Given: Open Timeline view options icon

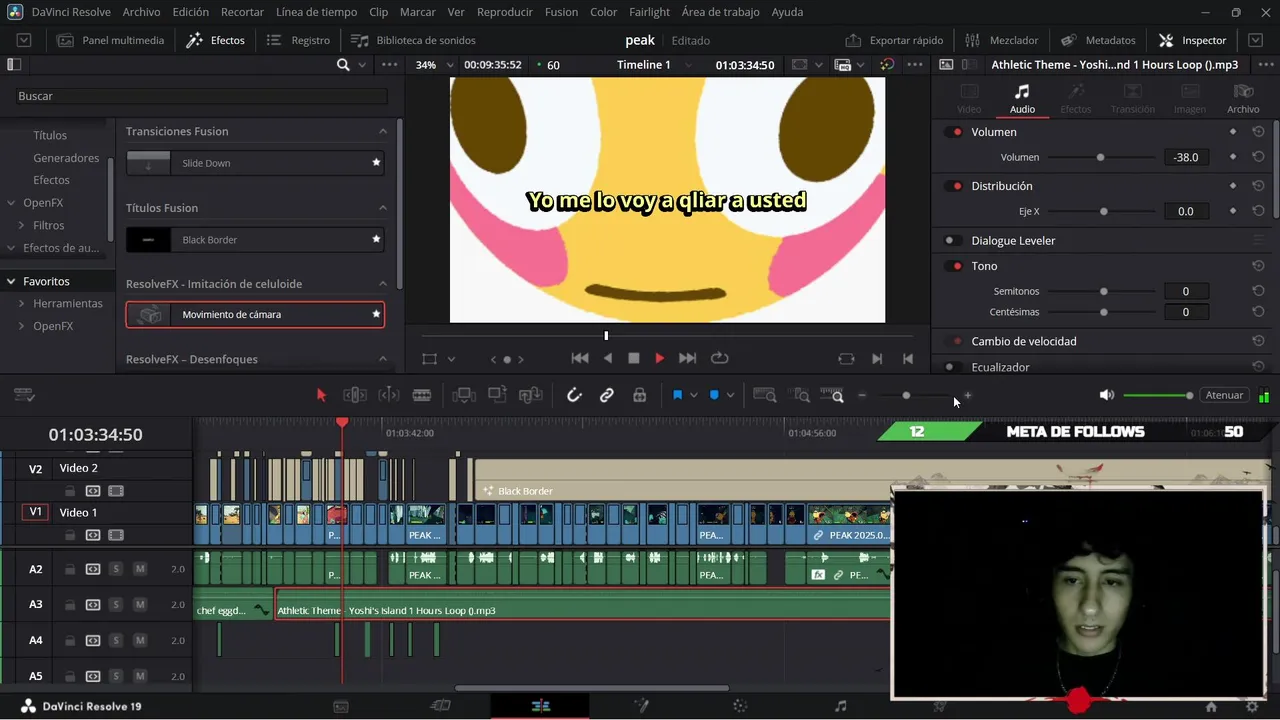Looking at the screenshot, I should click(x=24, y=395).
